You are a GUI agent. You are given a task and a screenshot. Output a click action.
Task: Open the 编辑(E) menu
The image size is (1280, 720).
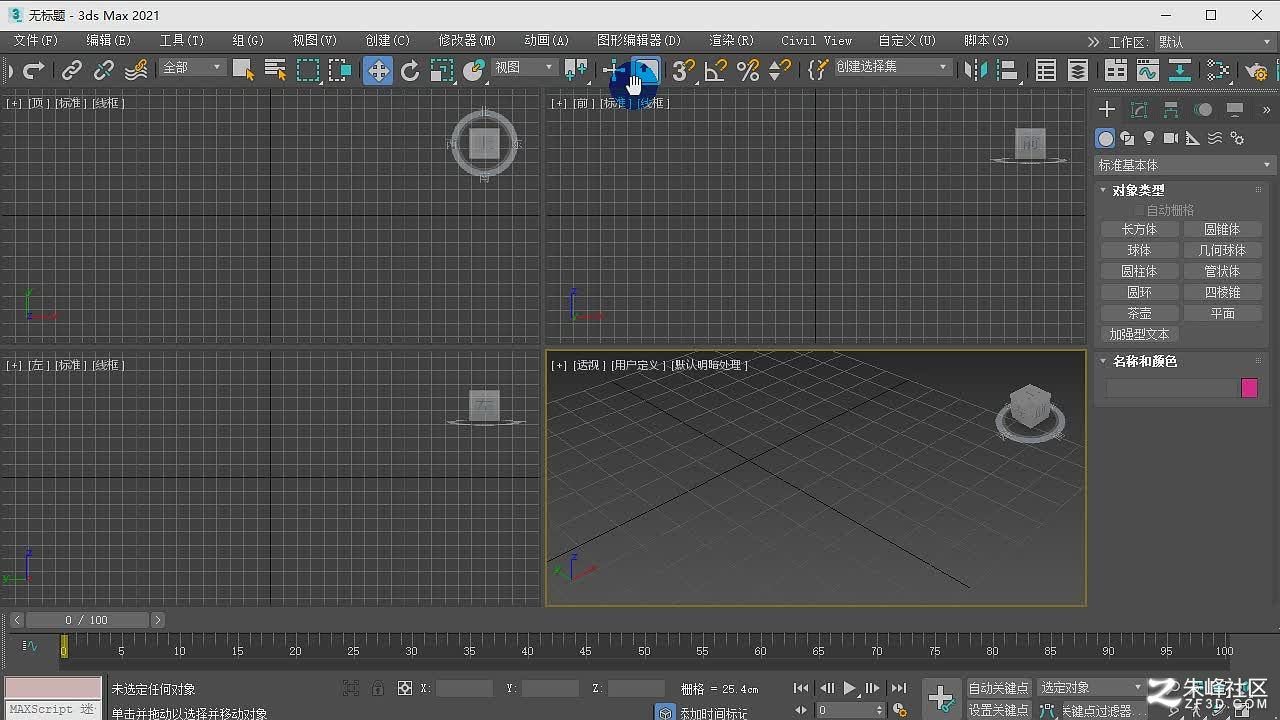[108, 41]
